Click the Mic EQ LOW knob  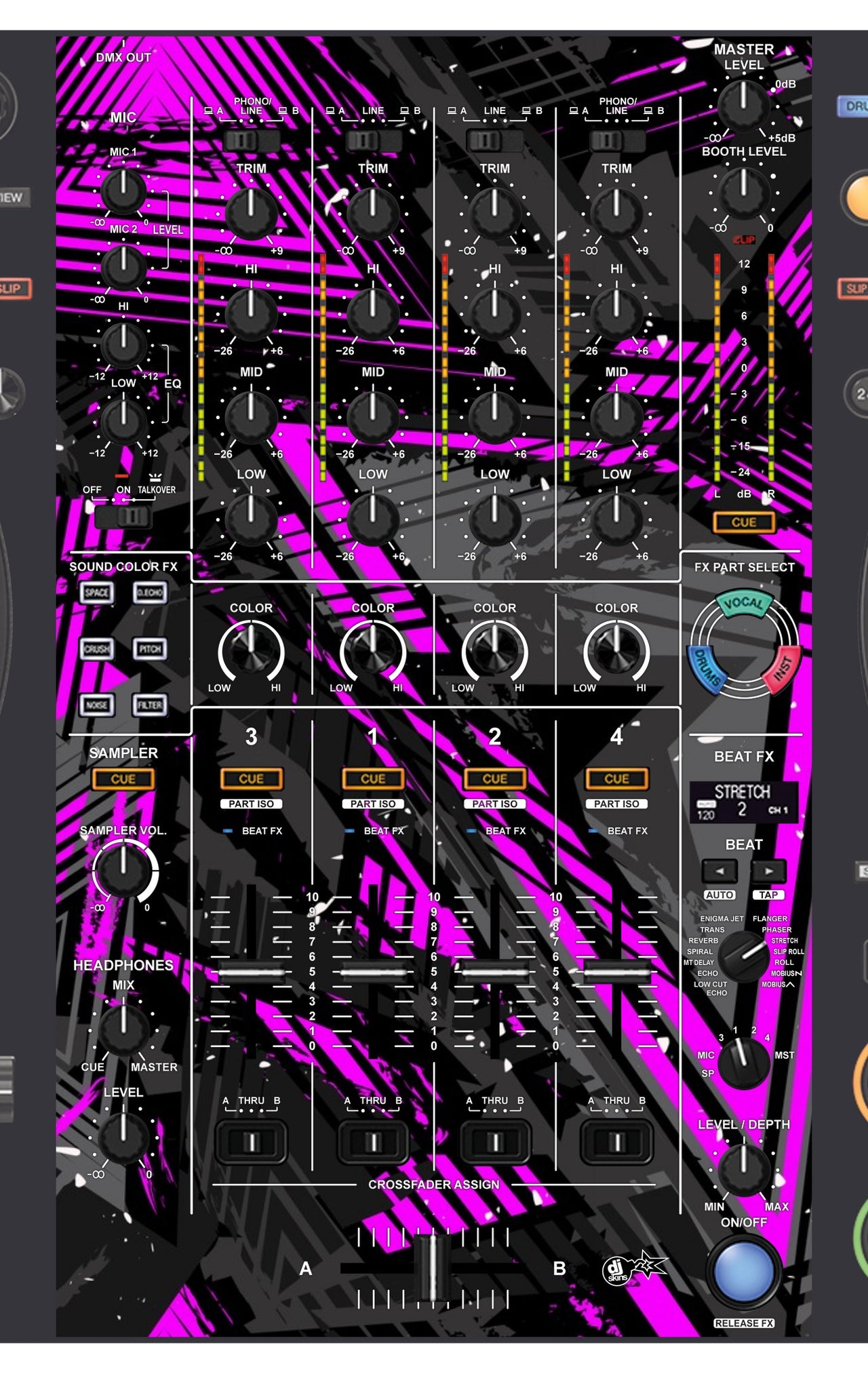tap(123, 421)
